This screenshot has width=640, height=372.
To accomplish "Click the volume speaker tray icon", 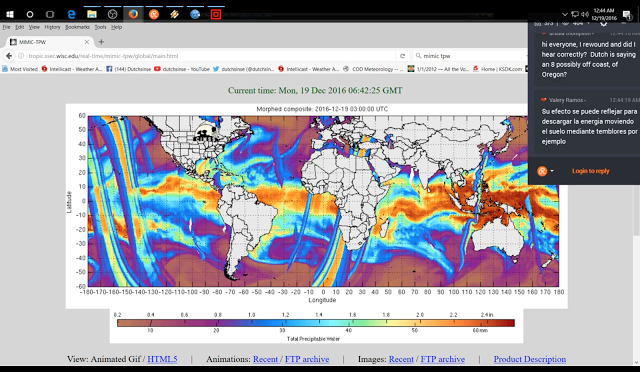I will [584, 14].
